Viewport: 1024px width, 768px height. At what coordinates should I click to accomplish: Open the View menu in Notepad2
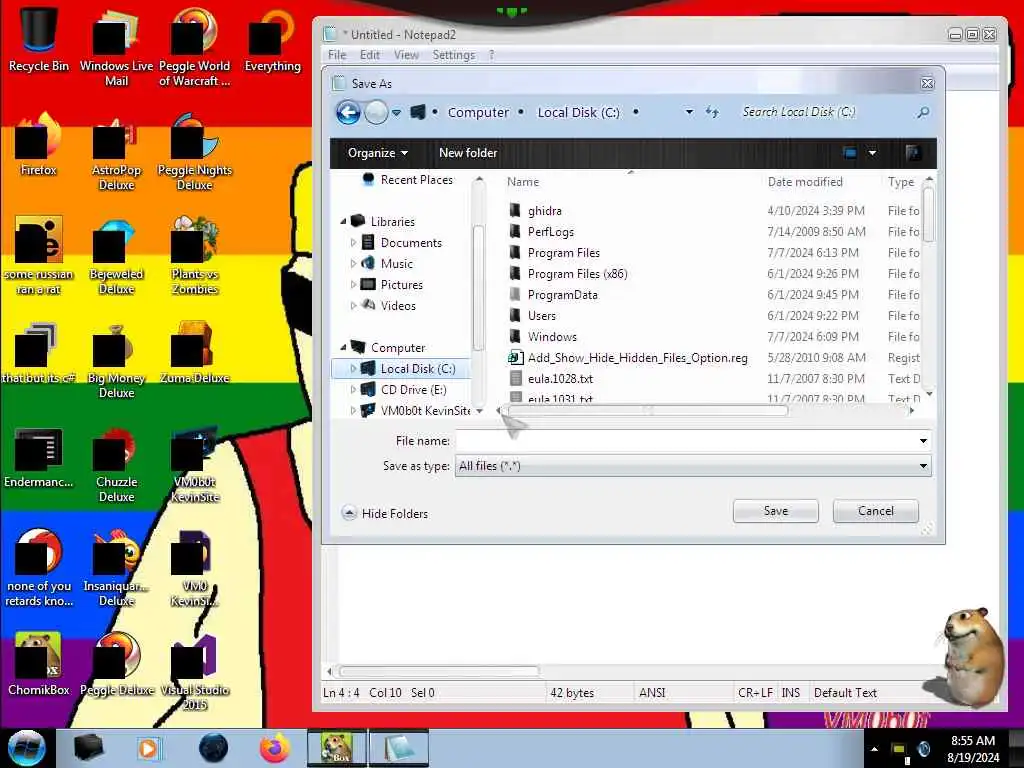(x=406, y=55)
